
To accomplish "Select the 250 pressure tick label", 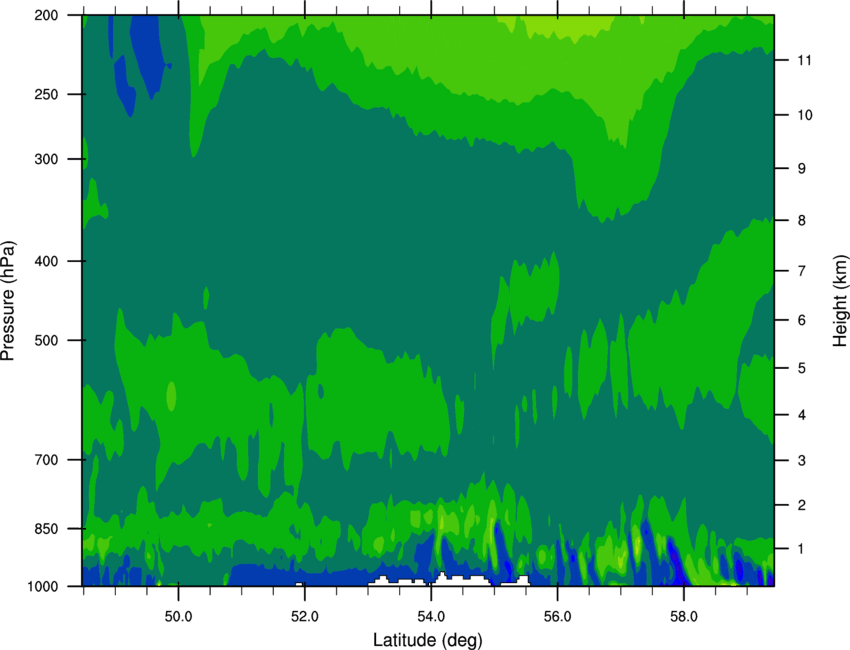I will [x=47, y=94].
